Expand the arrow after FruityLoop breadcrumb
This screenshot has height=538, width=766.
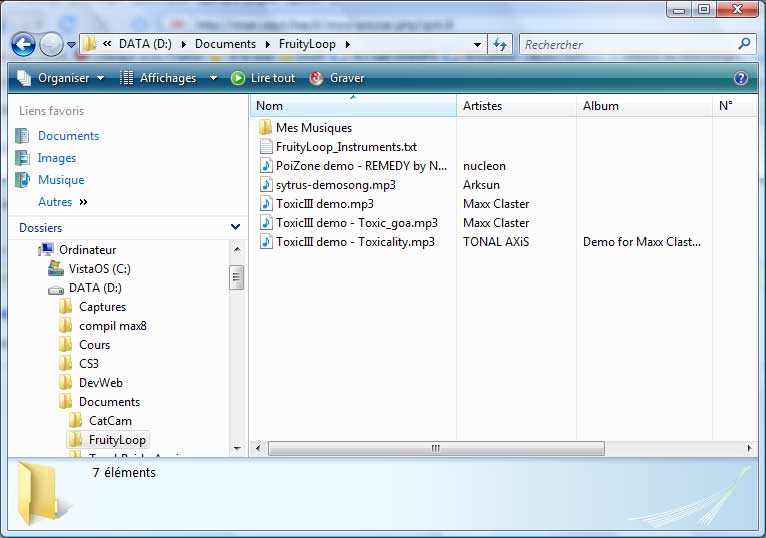pyautogui.click(x=348, y=44)
